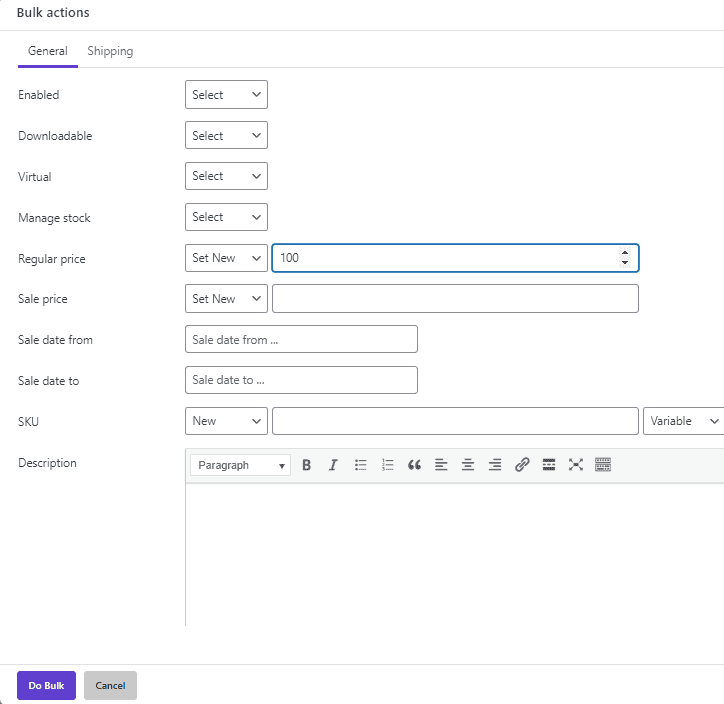The image size is (724, 704).
Task: Enable distraction-free fullscreen editor mode
Action: 576,465
